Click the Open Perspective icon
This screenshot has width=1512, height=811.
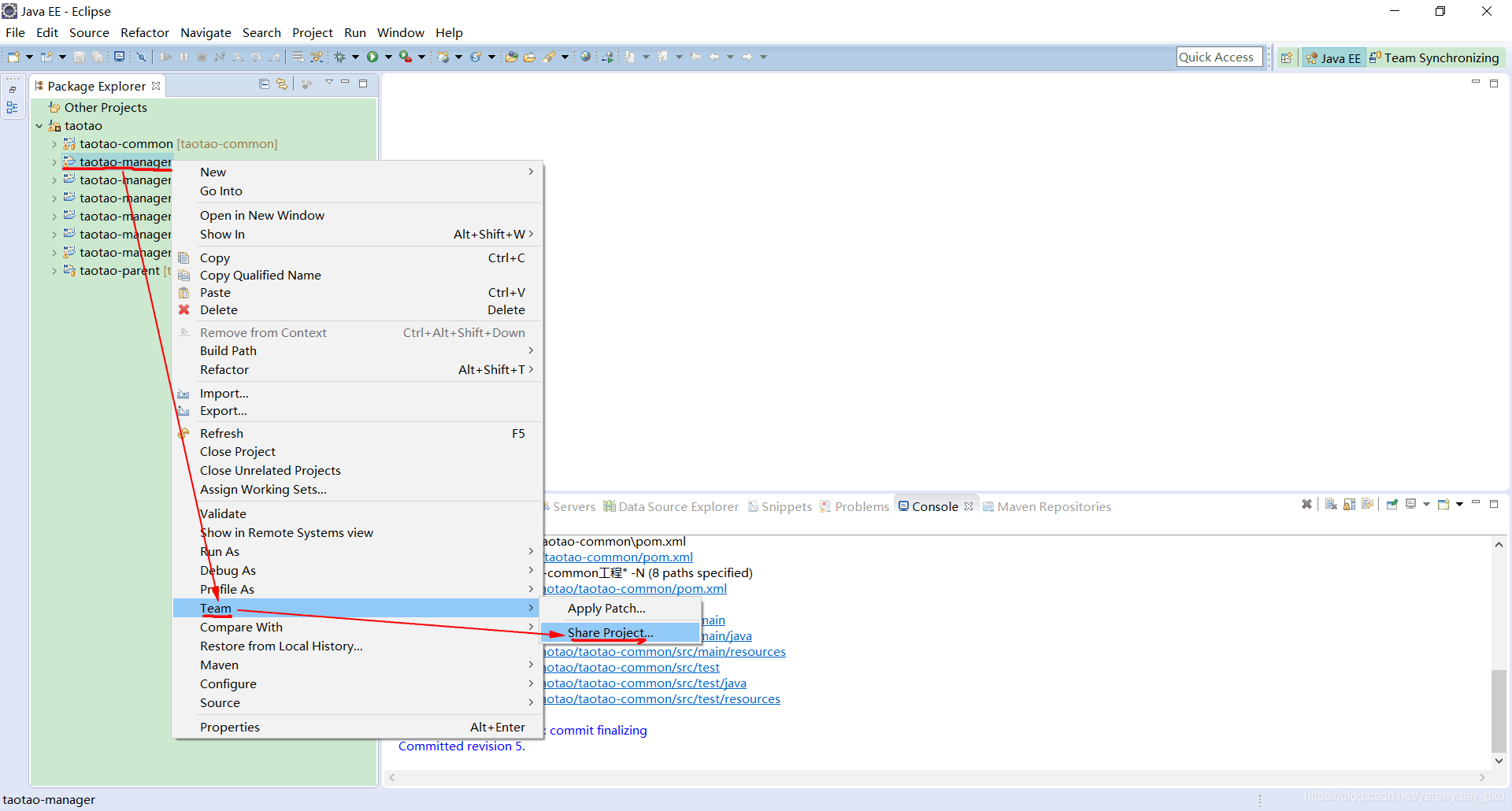click(x=1286, y=57)
